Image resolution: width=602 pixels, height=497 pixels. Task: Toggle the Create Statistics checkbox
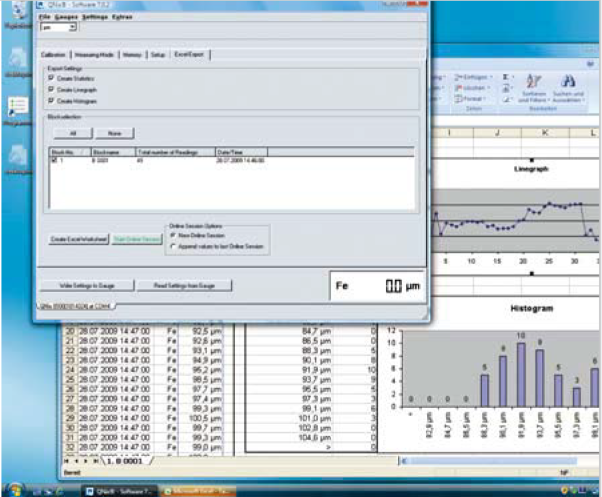coord(52,79)
